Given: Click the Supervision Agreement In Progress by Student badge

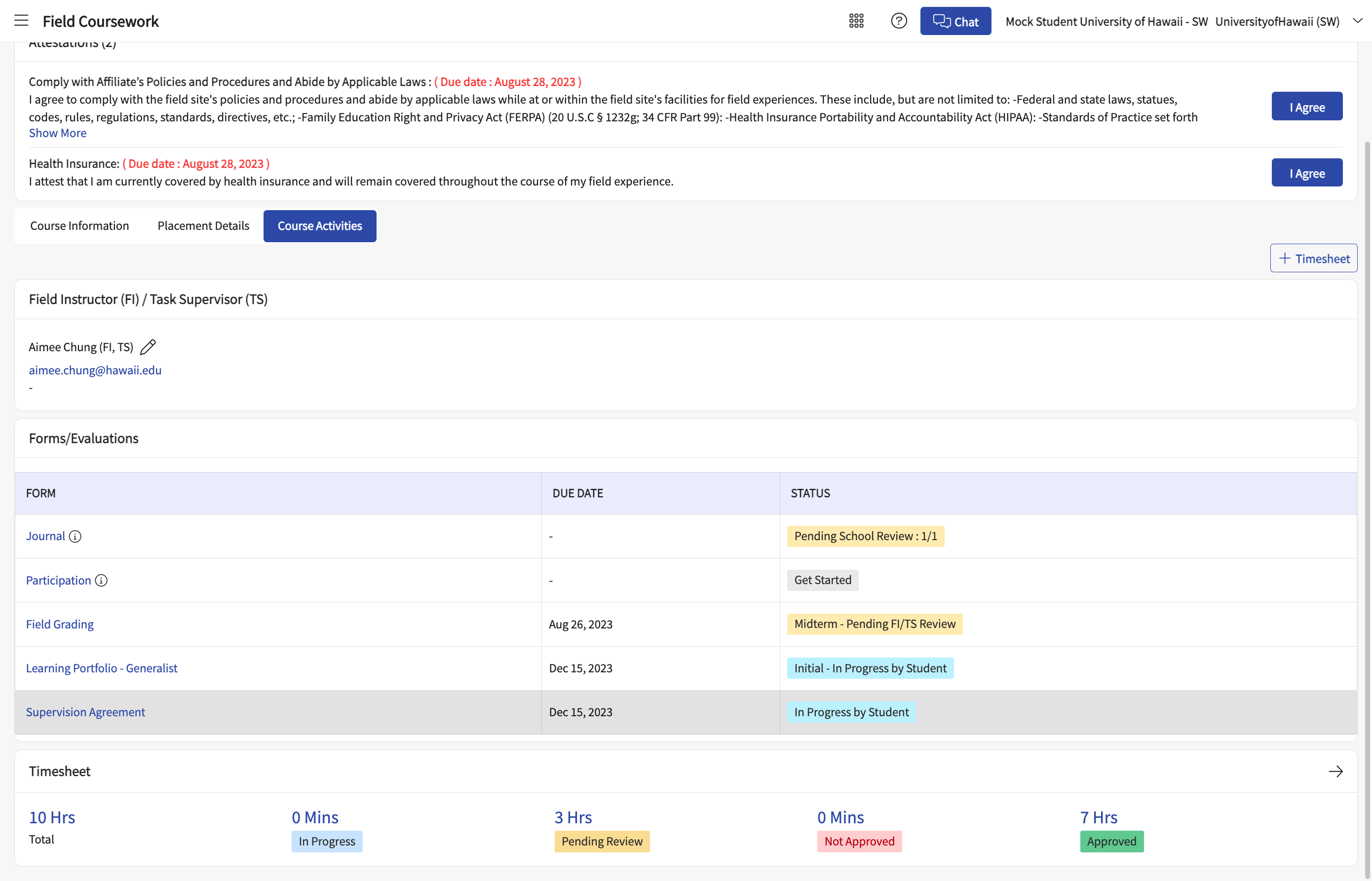Looking at the screenshot, I should pyautogui.click(x=851, y=712).
